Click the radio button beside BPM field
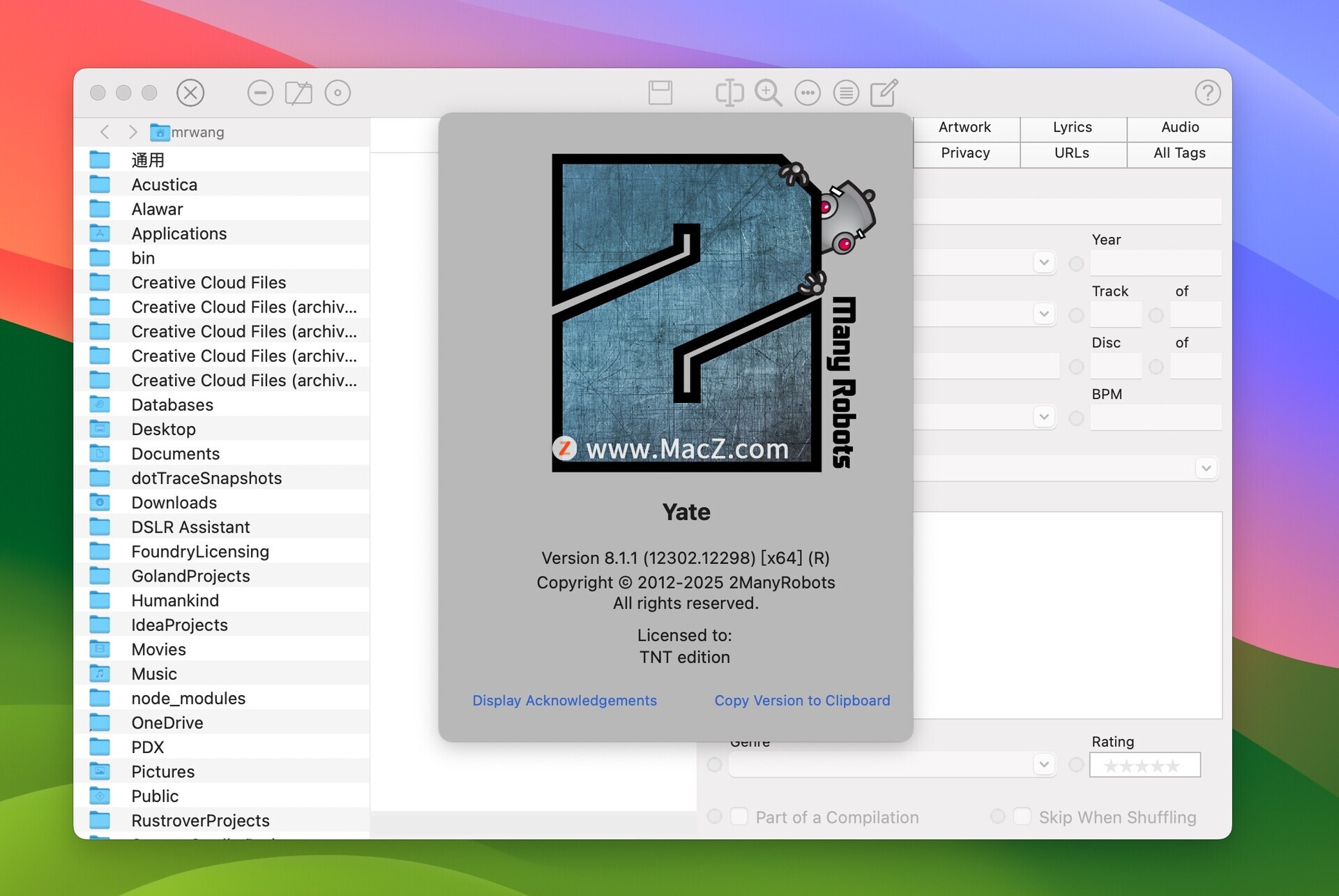The width and height of the screenshot is (1339, 896). (x=1076, y=418)
